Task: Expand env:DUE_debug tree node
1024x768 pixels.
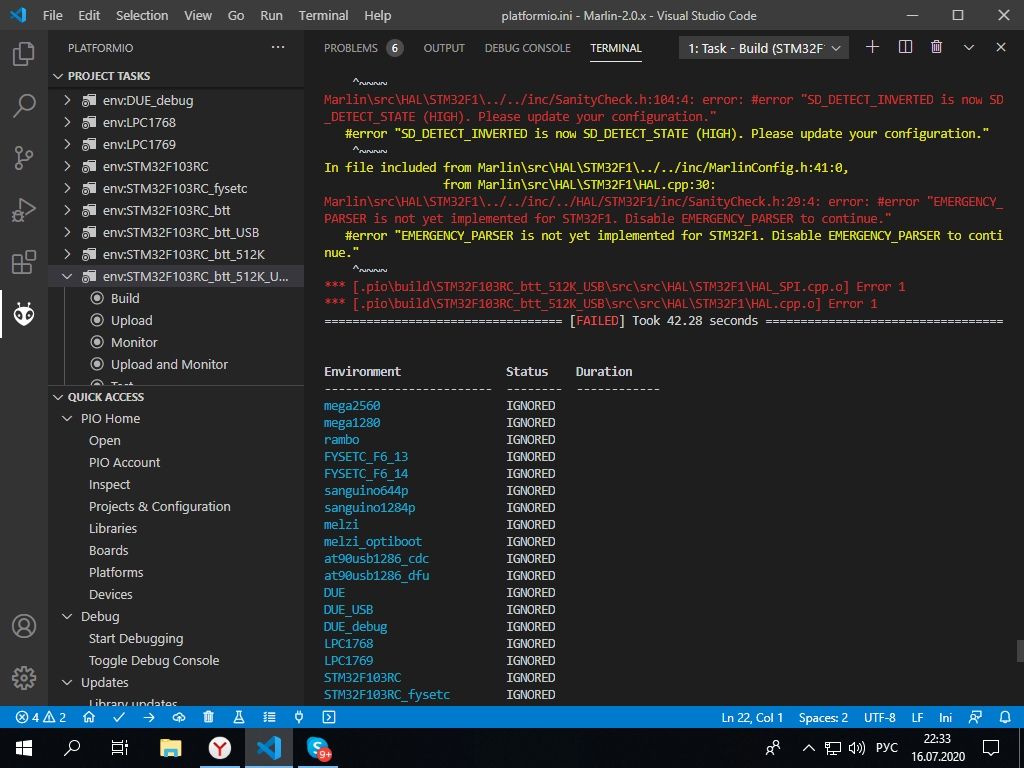Action: pos(67,101)
